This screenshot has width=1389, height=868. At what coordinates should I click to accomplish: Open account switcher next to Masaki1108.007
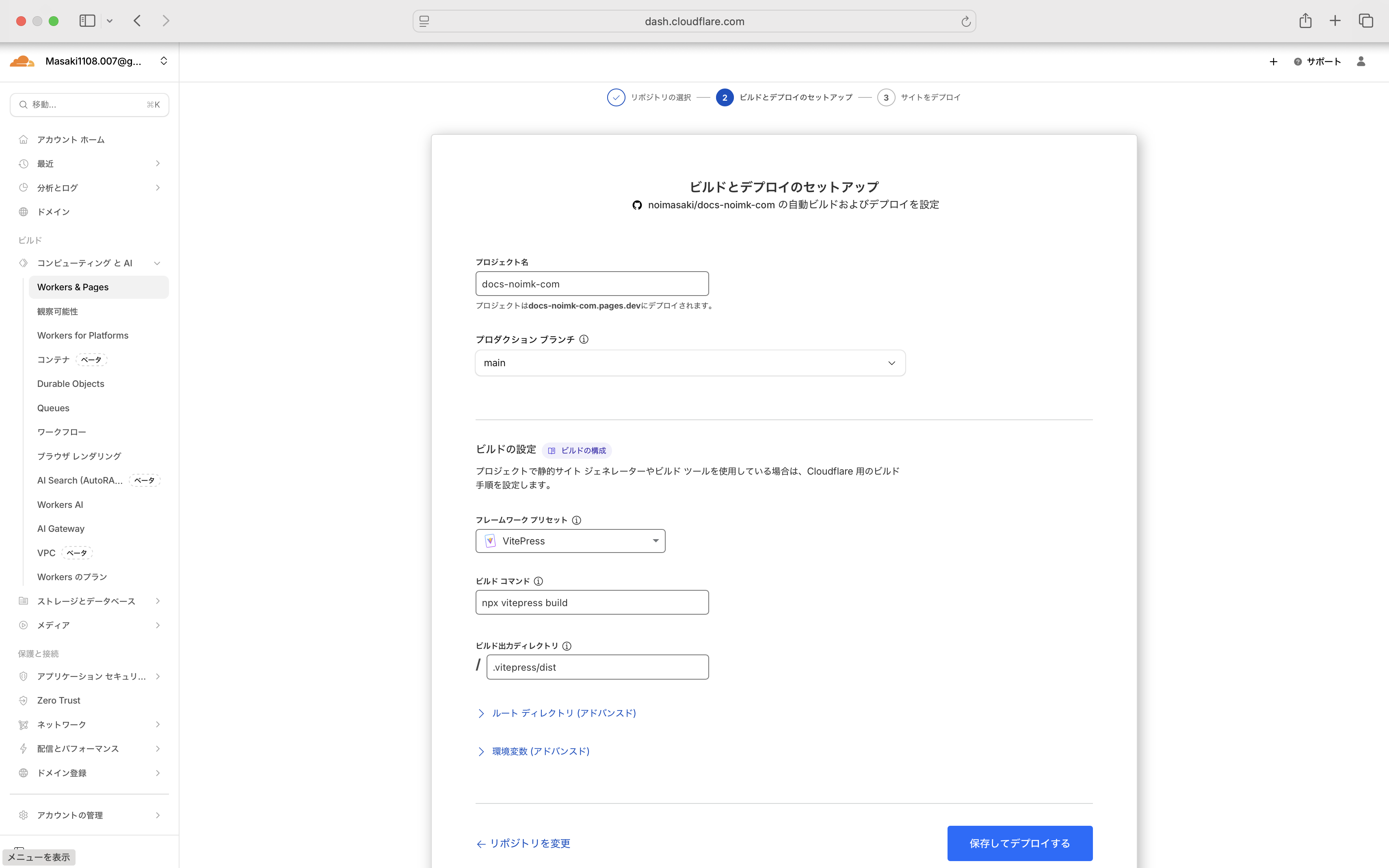pos(164,61)
